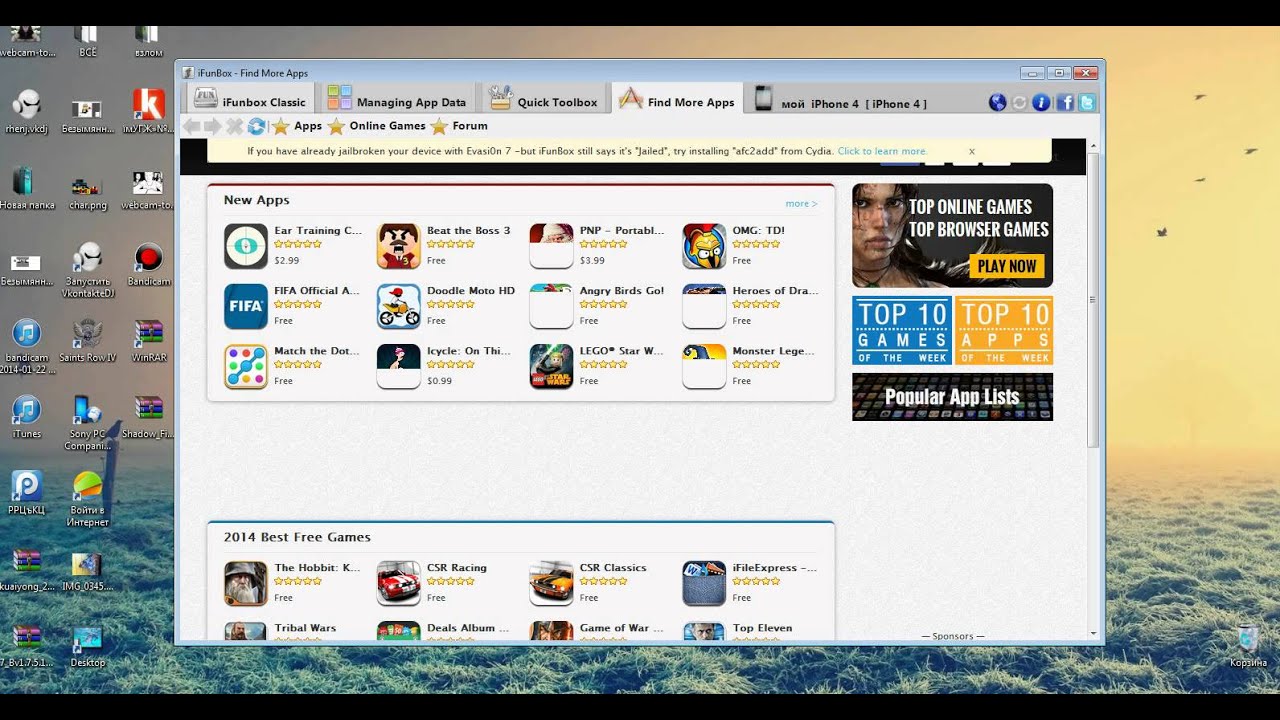Select the Find More Apps tab
Image resolution: width=1280 pixels, height=720 pixels.
point(676,99)
